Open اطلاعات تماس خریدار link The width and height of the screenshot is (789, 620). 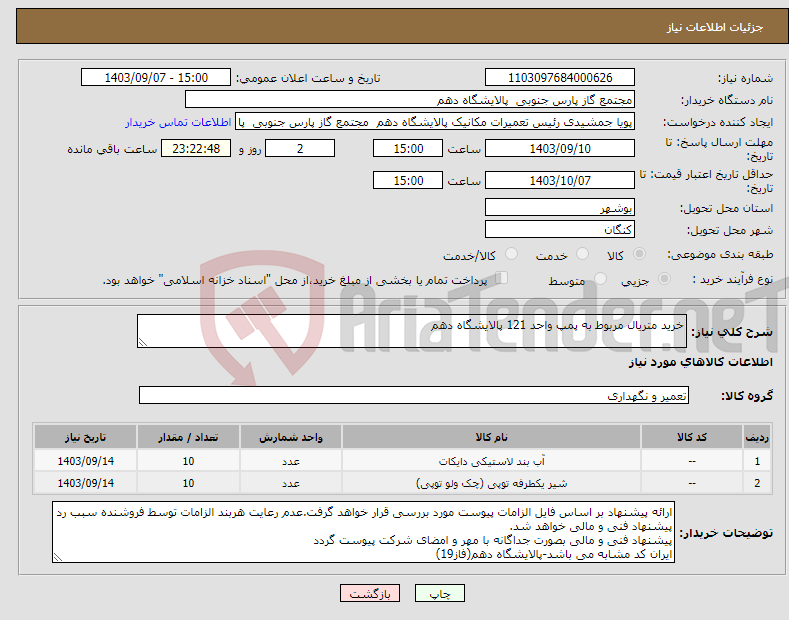tap(178, 122)
